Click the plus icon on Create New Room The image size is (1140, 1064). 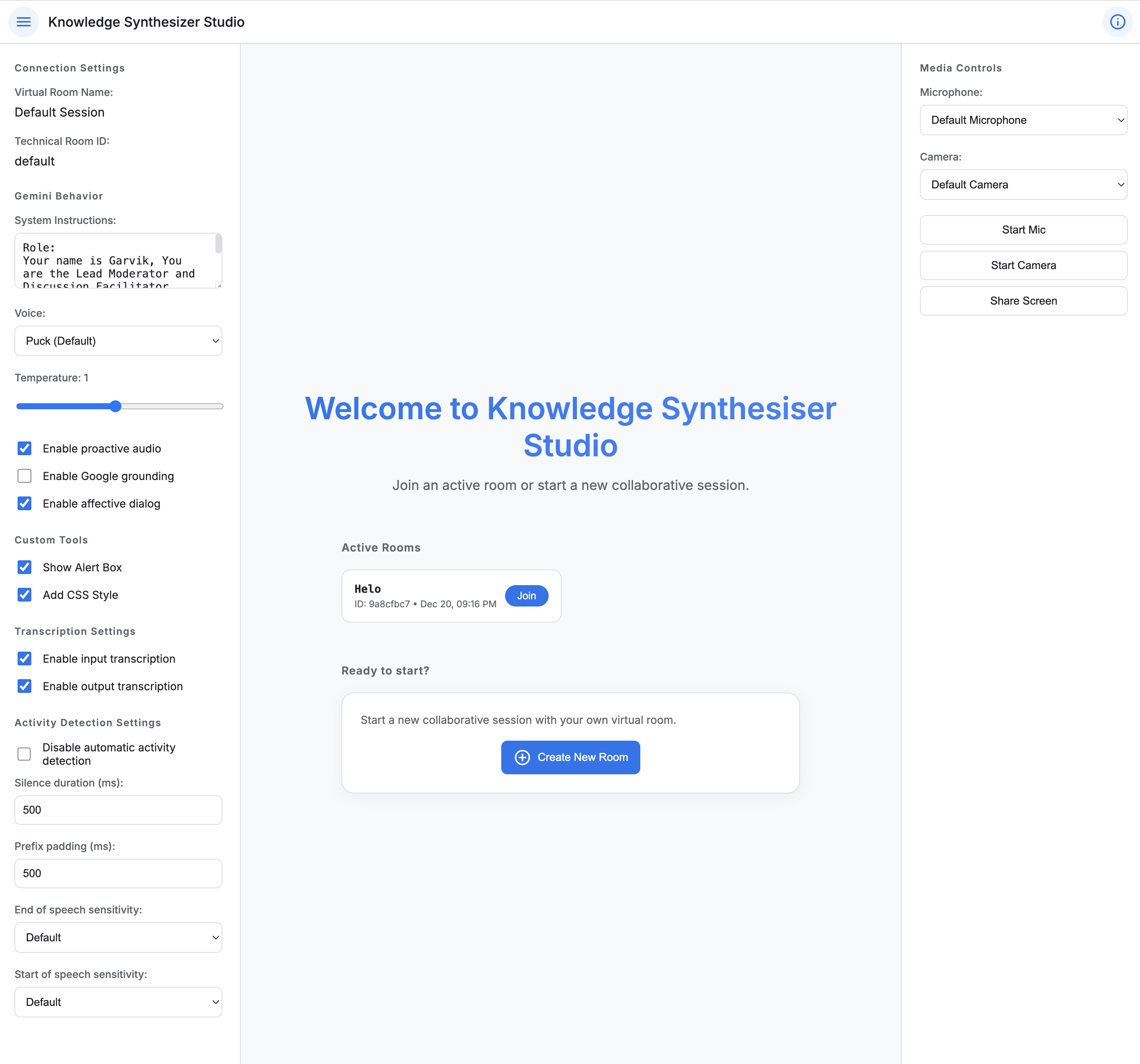point(522,757)
